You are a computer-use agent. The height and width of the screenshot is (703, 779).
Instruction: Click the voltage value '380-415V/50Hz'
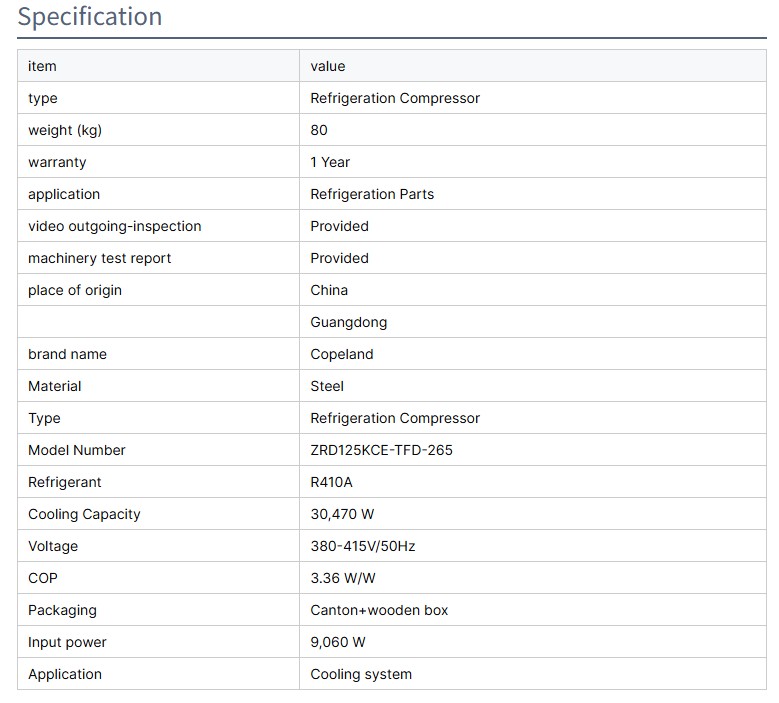[363, 546]
